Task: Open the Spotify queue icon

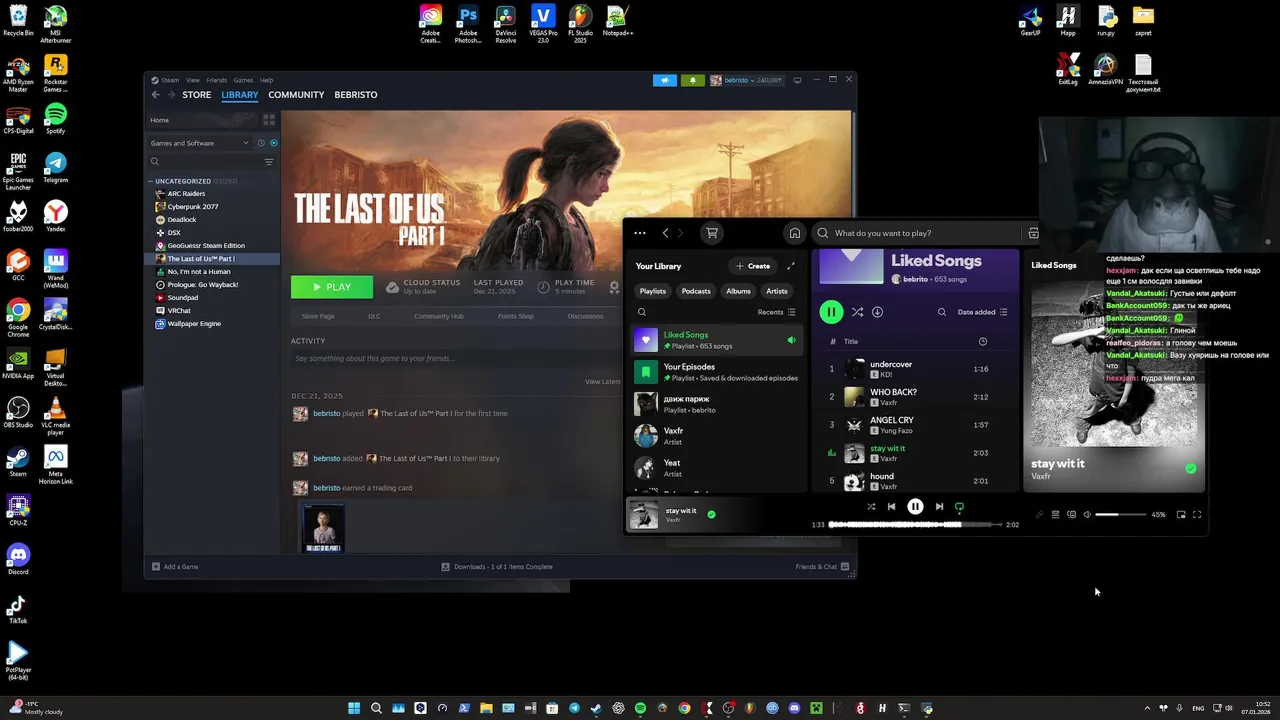Action: tap(1055, 515)
